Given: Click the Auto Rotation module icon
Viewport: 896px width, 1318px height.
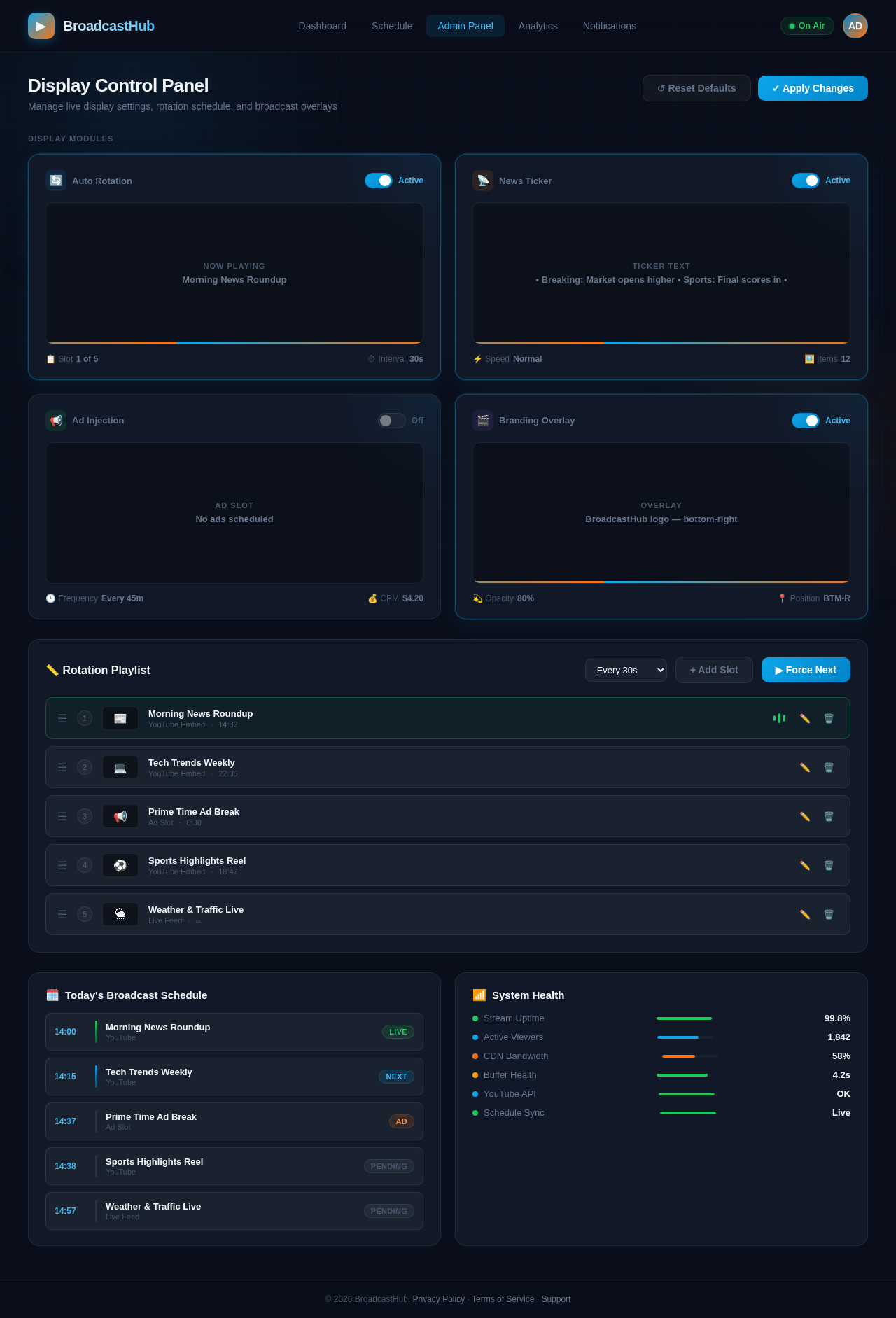Looking at the screenshot, I should (56, 181).
